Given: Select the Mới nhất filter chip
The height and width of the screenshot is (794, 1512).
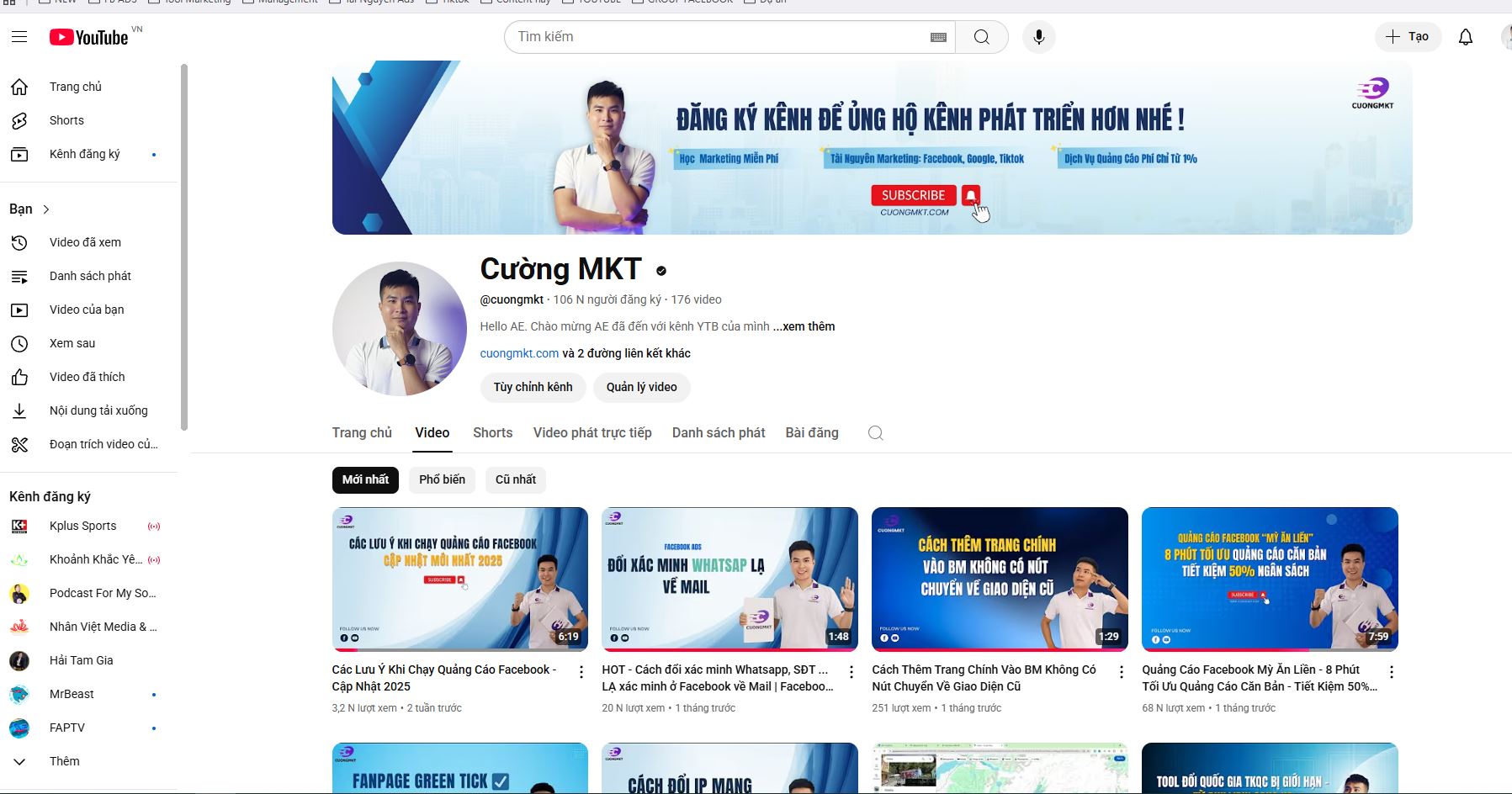Looking at the screenshot, I should [x=365, y=479].
